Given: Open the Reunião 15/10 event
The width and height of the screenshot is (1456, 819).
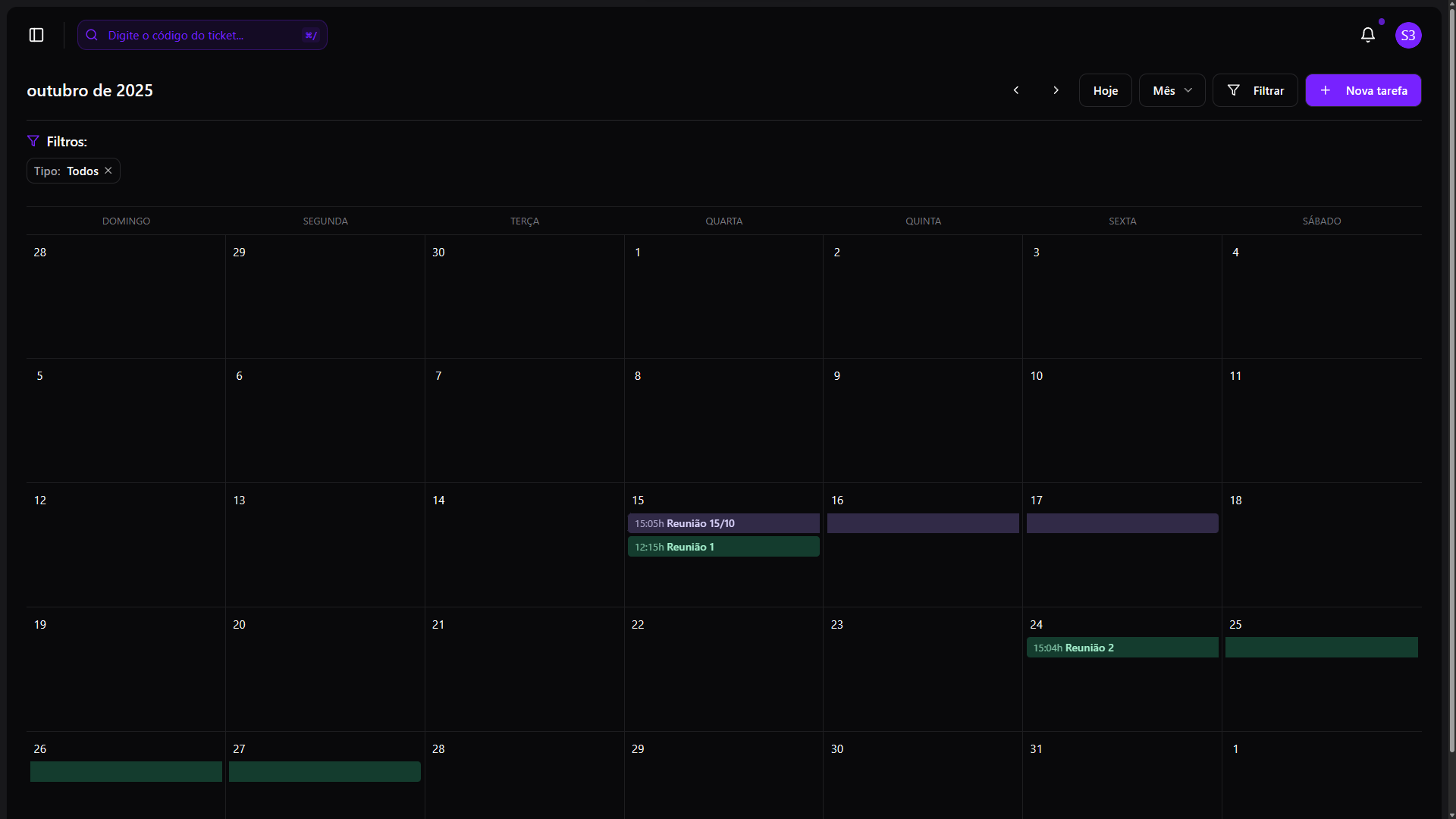Looking at the screenshot, I should click(x=723, y=523).
